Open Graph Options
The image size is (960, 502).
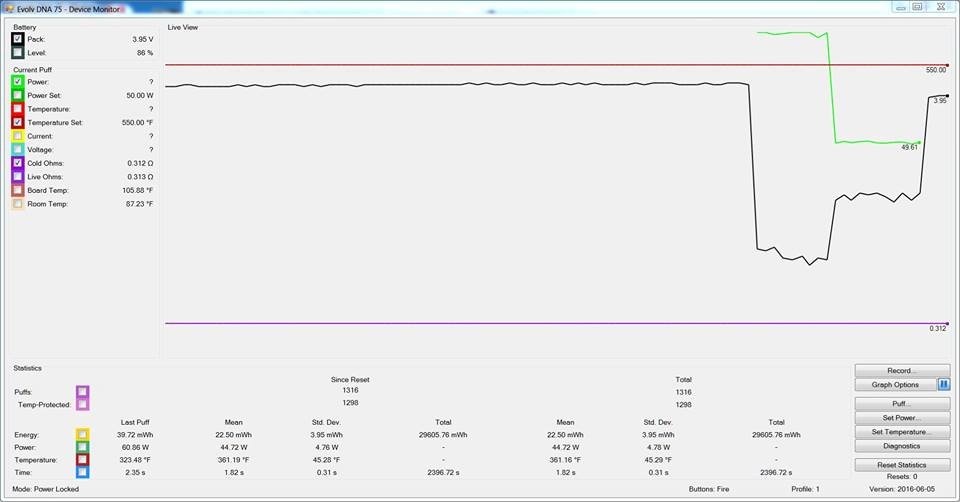pyautogui.click(x=895, y=384)
